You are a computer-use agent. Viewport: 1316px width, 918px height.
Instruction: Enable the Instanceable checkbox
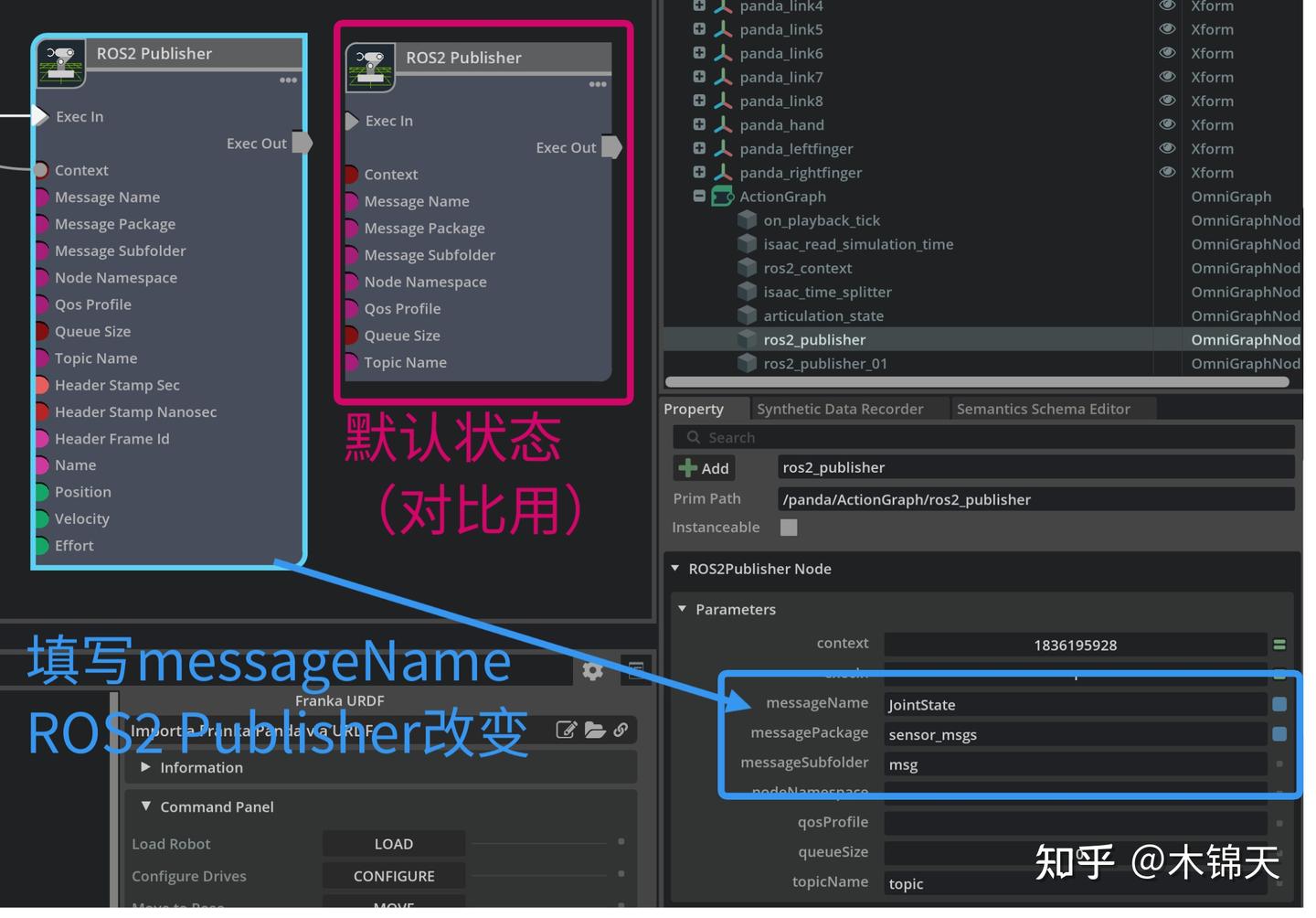click(x=788, y=527)
